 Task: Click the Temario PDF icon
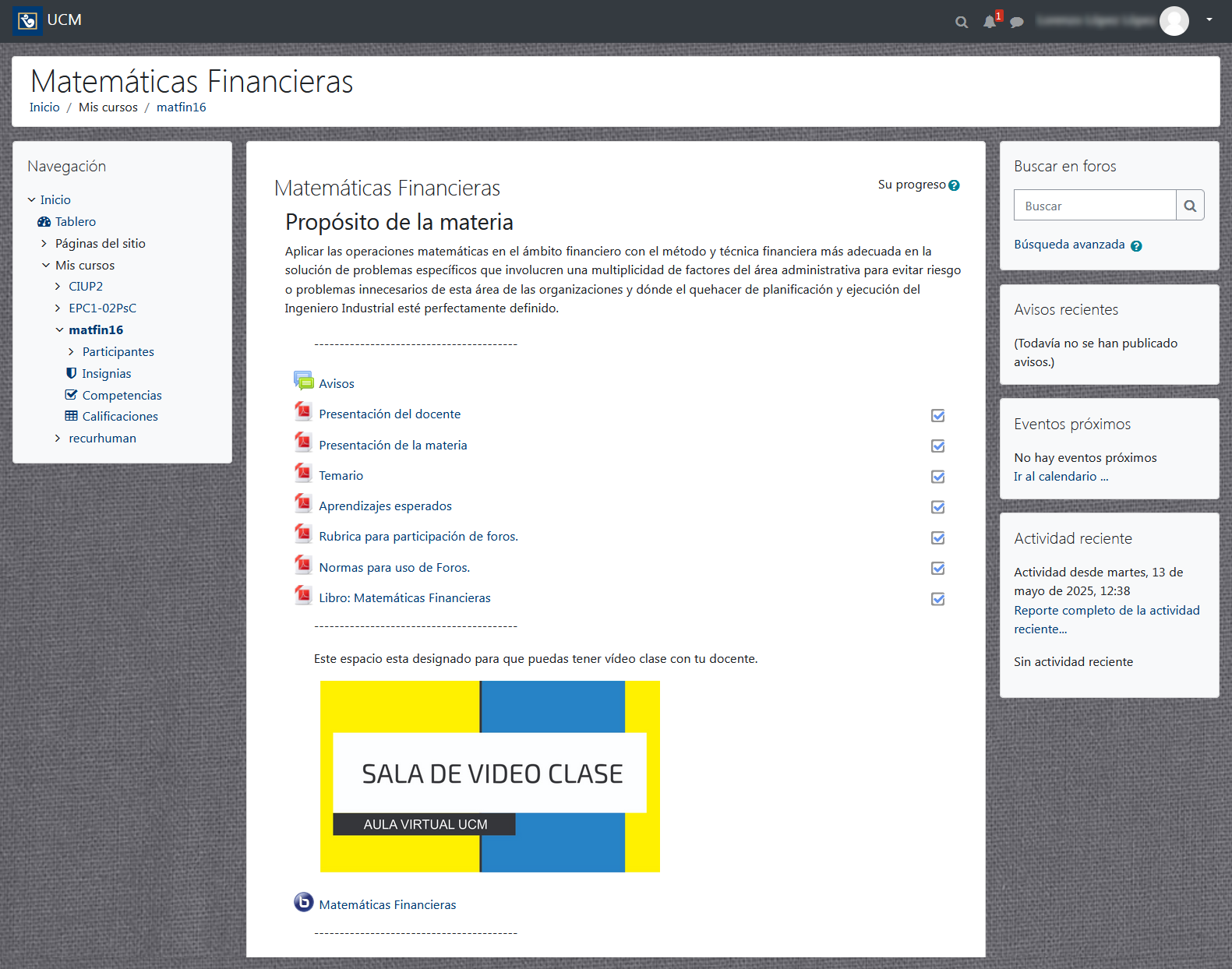[304, 473]
